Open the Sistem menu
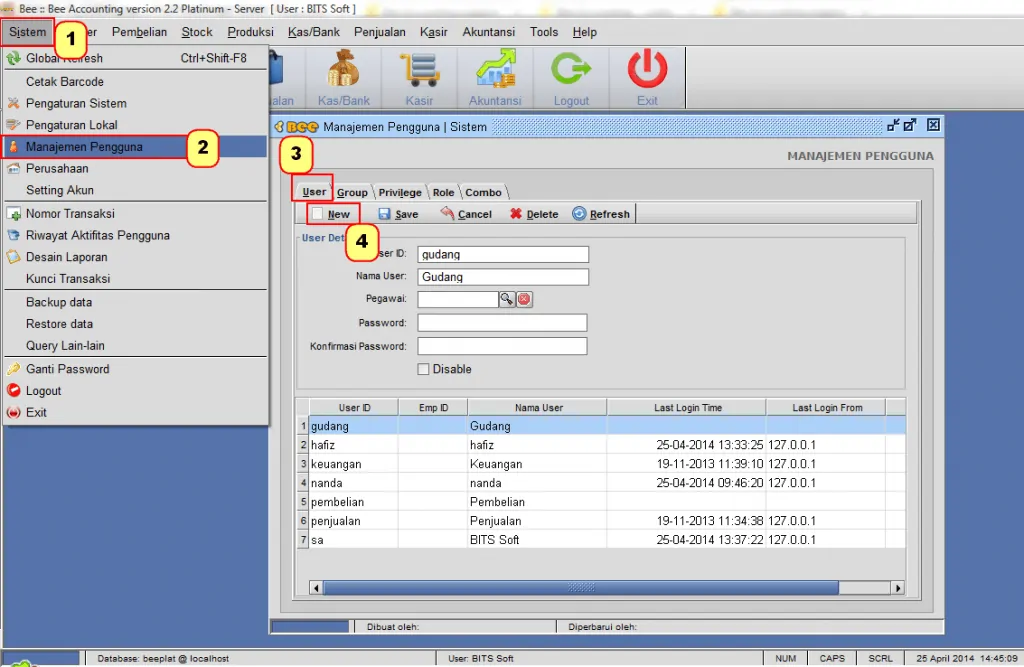1024x667 pixels. pos(27,32)
